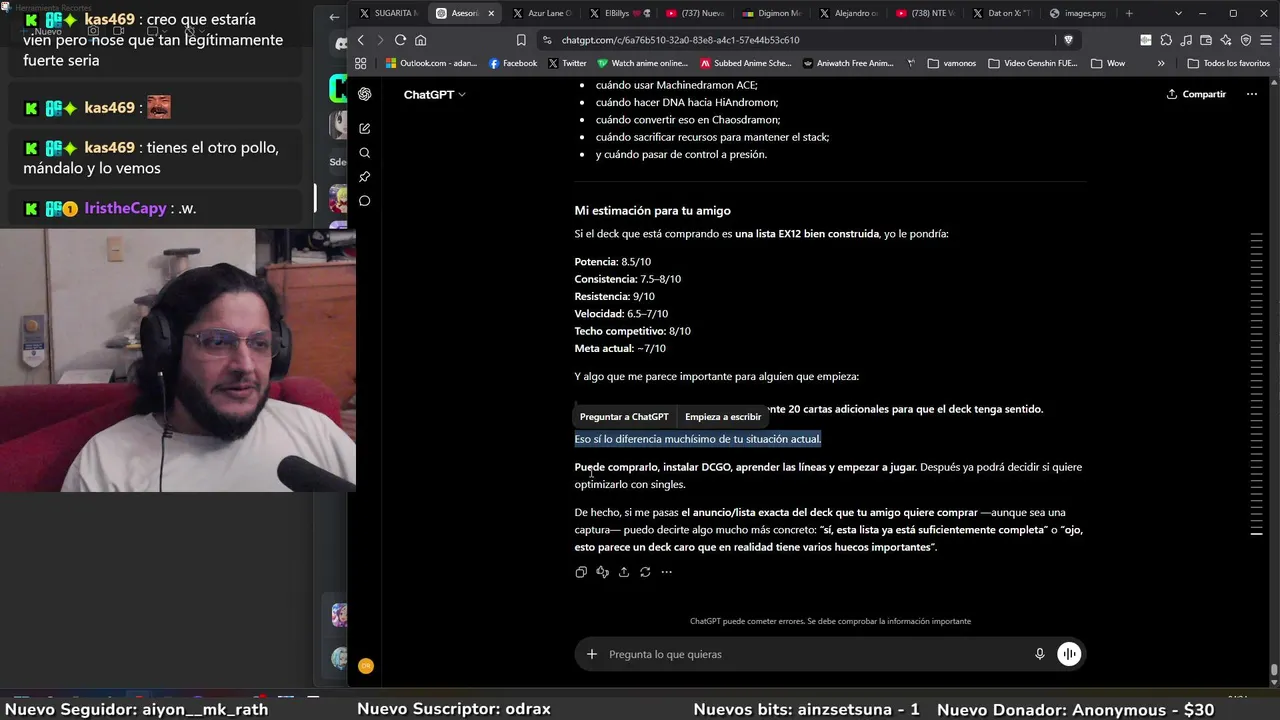Click the Meta actual: ~7/10 line
Image resolution: width=1280 pixels, height=720 pixels.
click(620, 349)
